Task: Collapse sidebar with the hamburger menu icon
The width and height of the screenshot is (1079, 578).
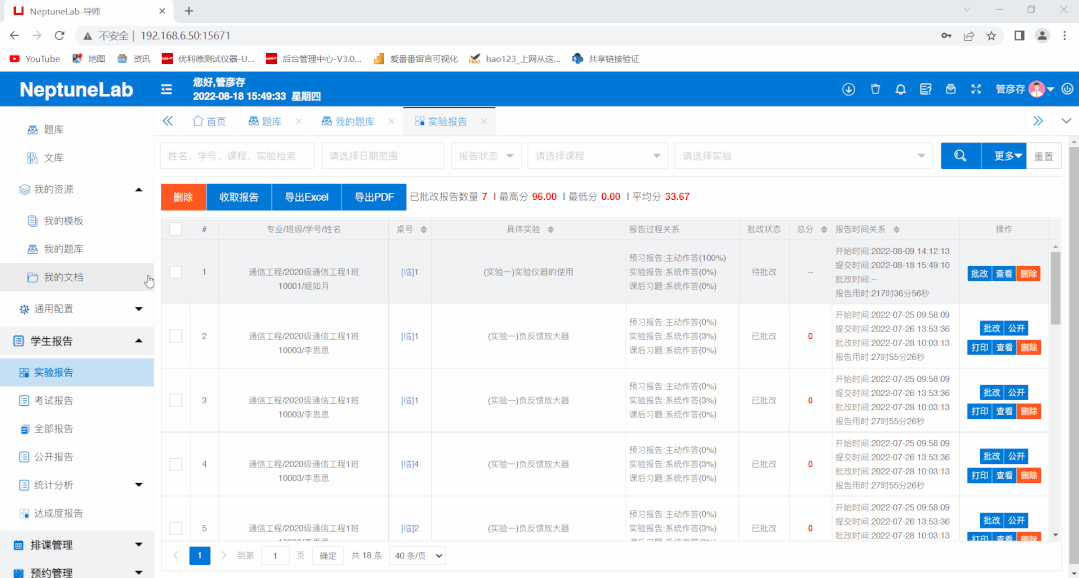Action: coord(167,89)
